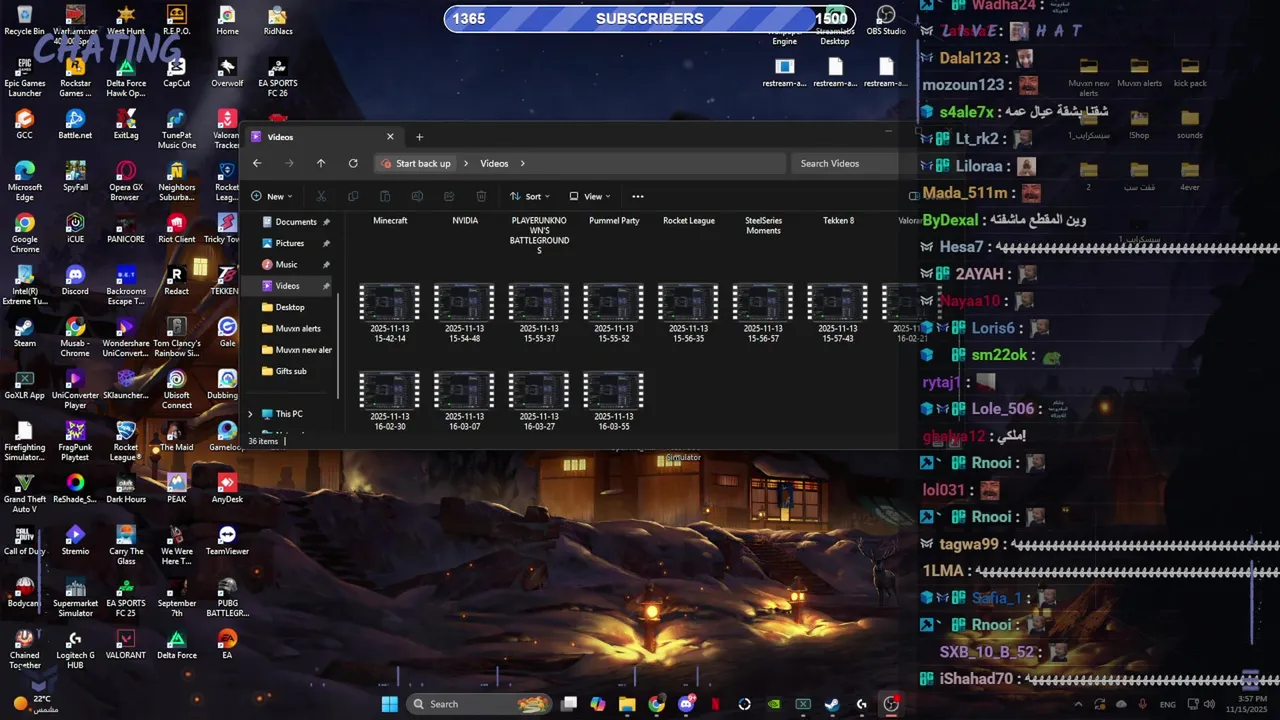Viewport: 1280px width, 720px height.
Task: Click the Rename icon in Explorer toolbar
Action: (417, 196)
